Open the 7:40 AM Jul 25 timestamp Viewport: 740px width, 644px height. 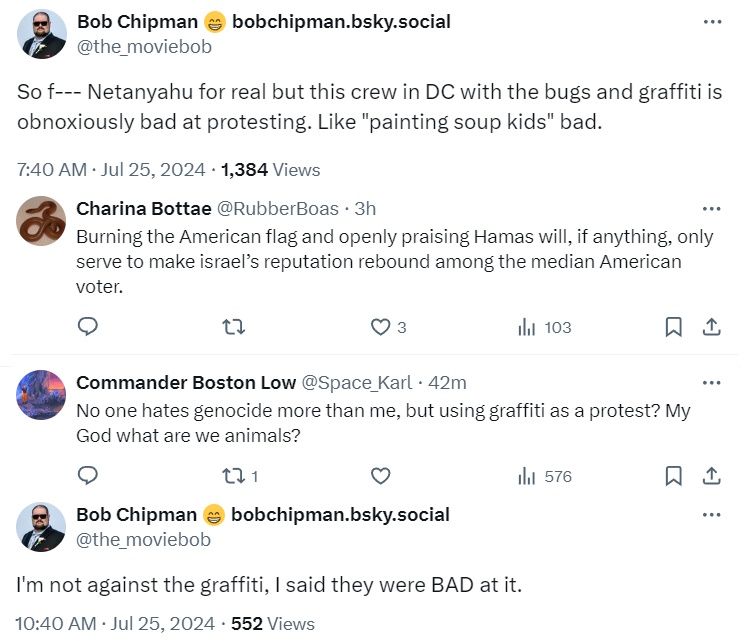click(114, 170)
